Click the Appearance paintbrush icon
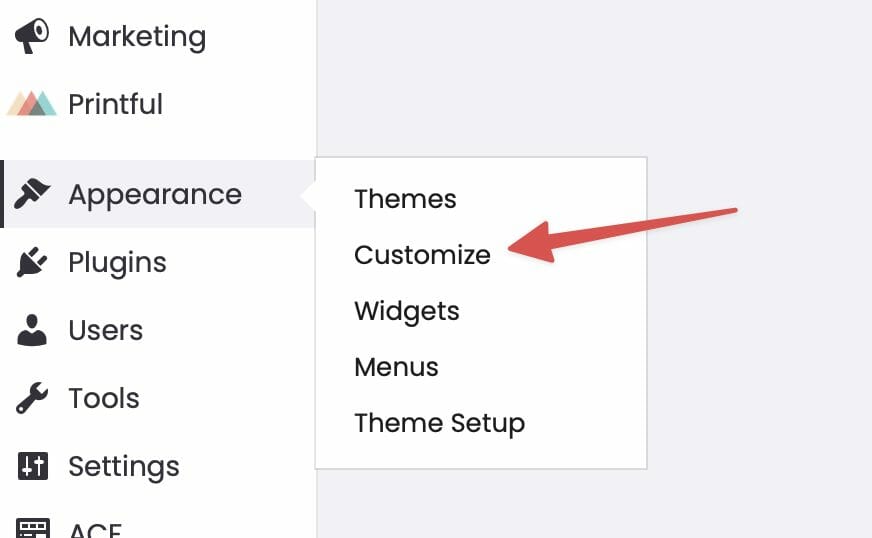This screenshot has width=872, height=538. click(33, 194)
